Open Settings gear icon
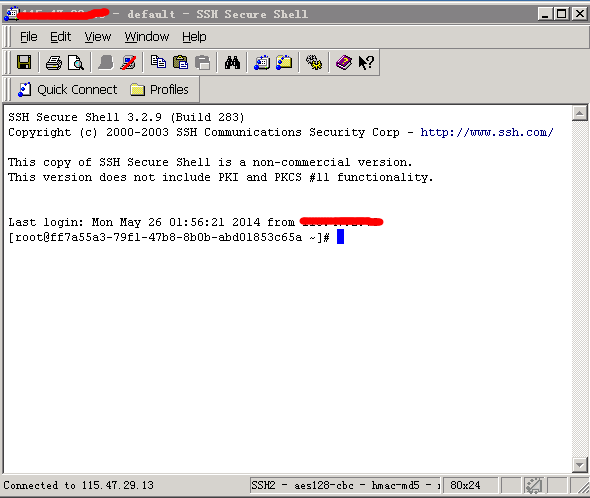This screenshot has height=498, width=590. pos(314,62)
